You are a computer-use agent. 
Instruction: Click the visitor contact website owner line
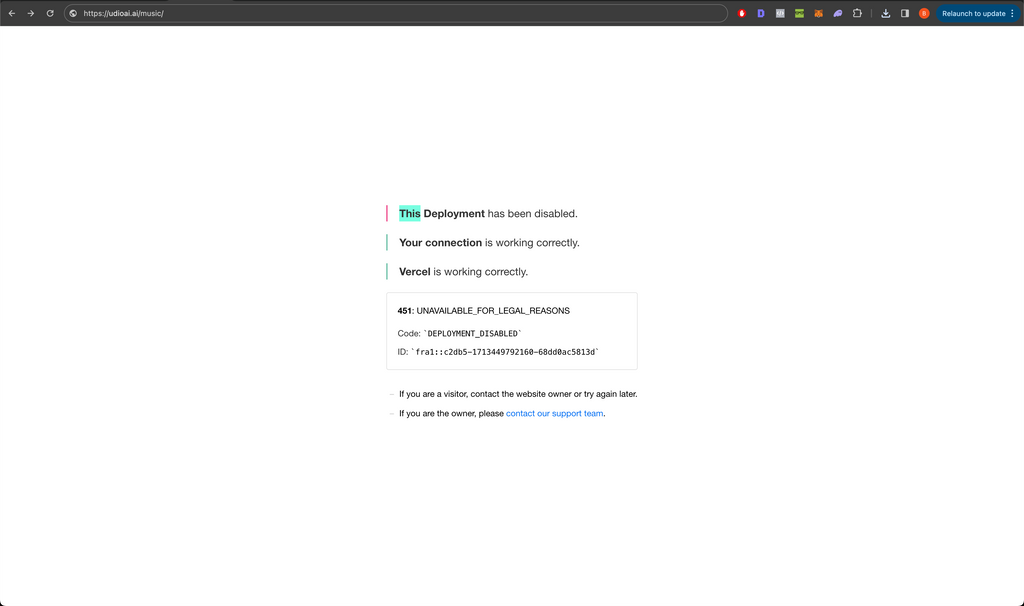[x=518, y=394]
